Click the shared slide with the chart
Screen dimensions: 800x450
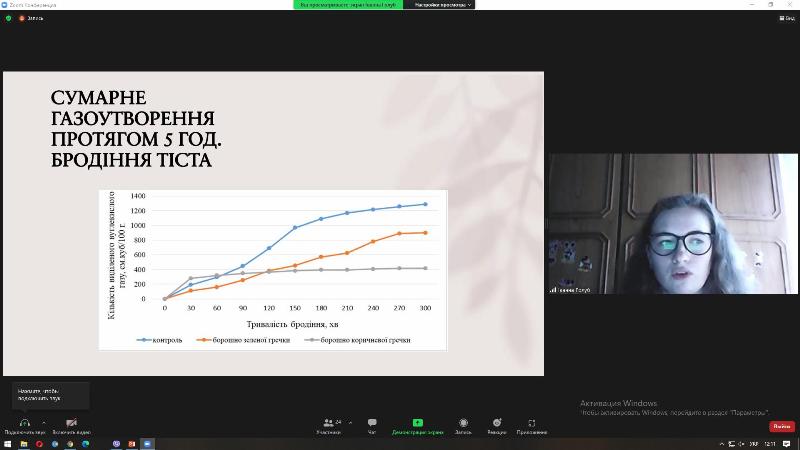click(273, 223)
